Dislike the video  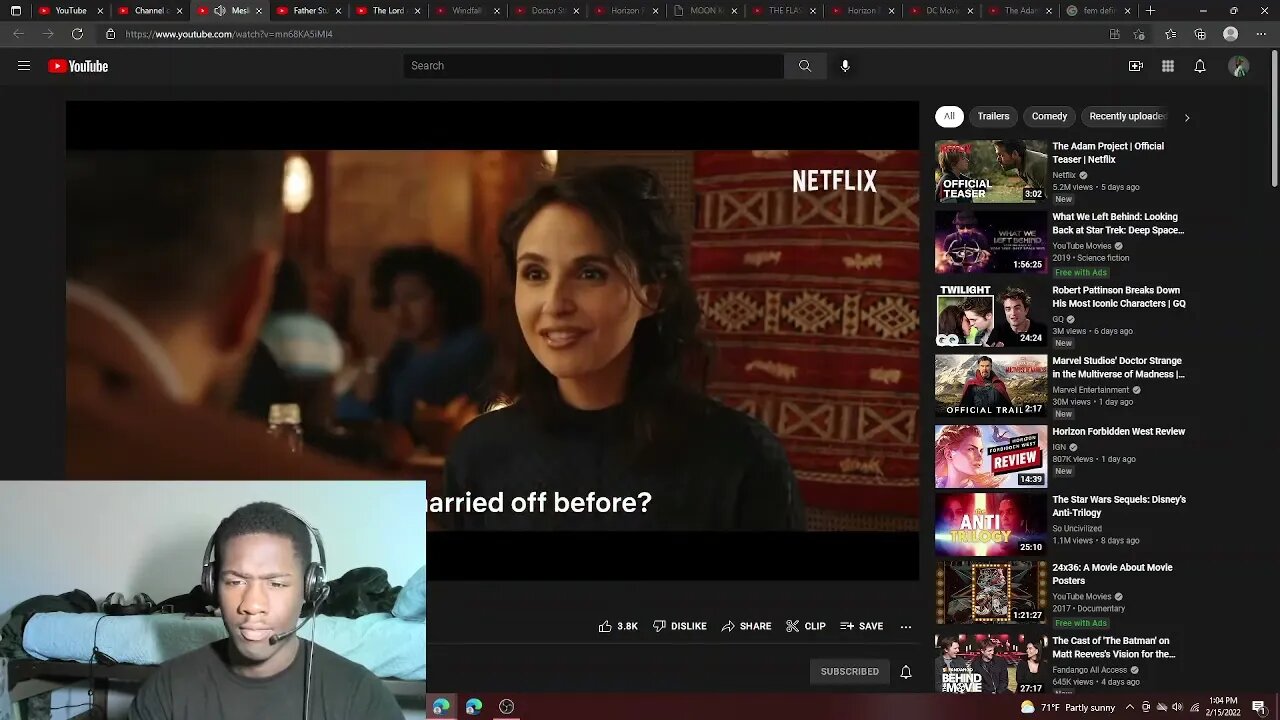(x=680, y=626)
